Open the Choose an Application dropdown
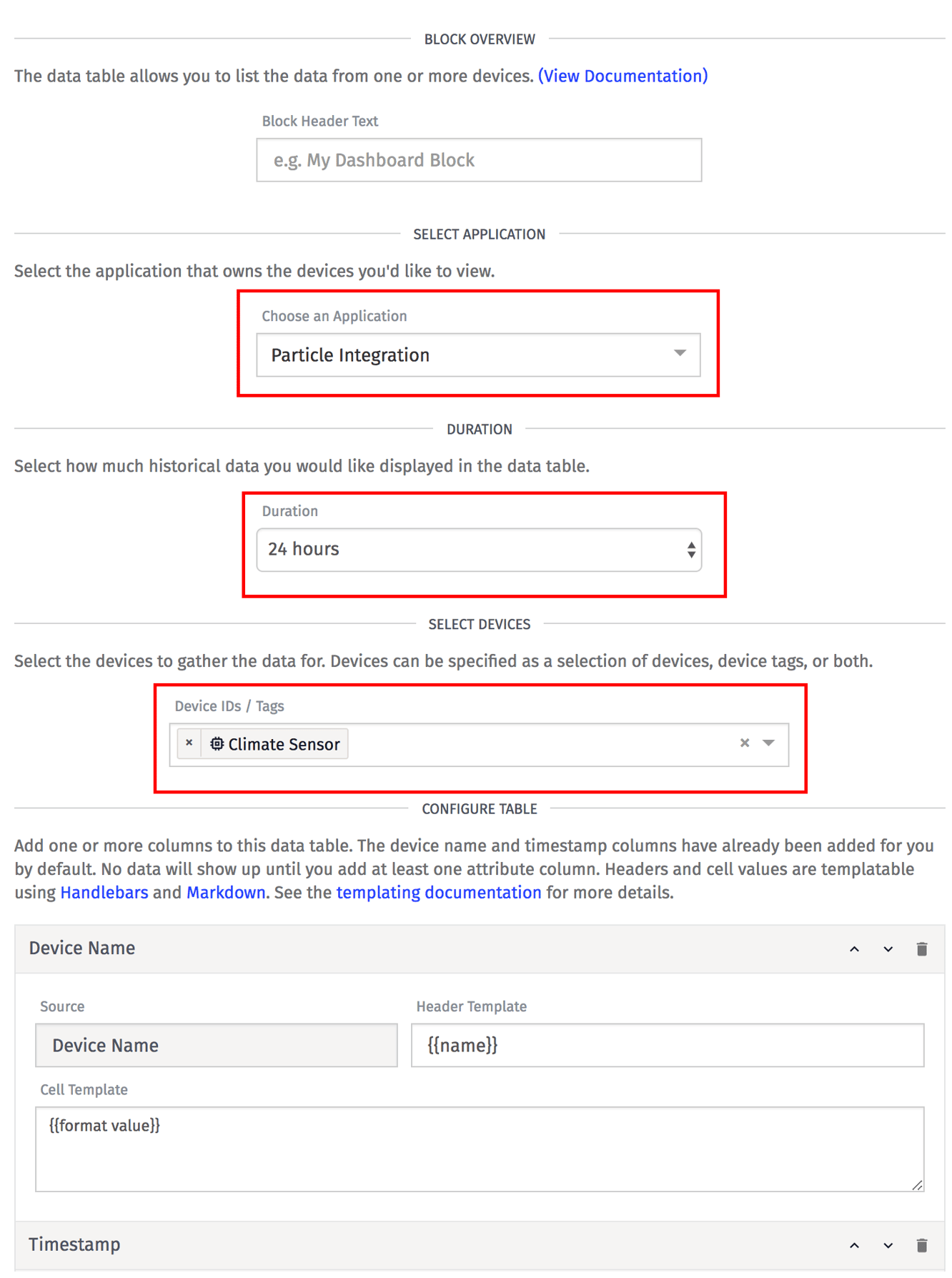This screenshot has width=952, height=1278. (x=478, y=355)
